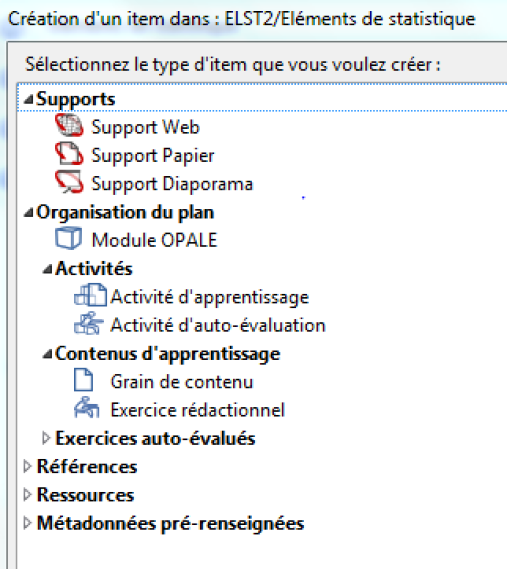The width and height of the screenshot is (507, 569).
Task: Select the Grain de contenu label
Action: pos(182,382)
